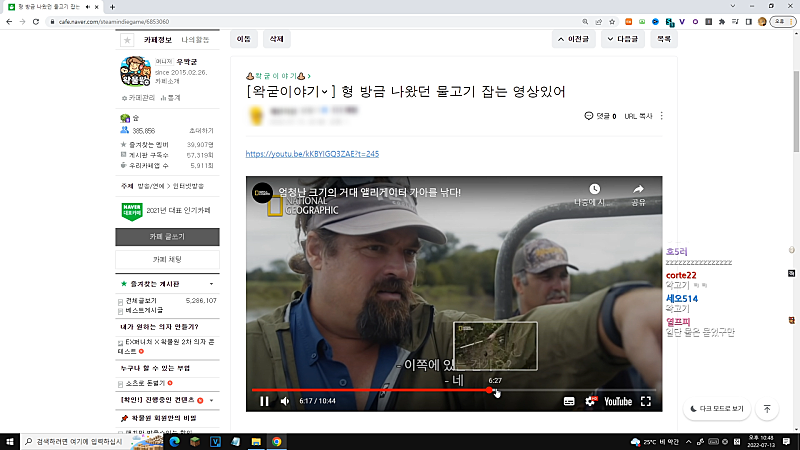Open post options three-dot menu
Screen dimensions: 800x450
click(661, 116)
